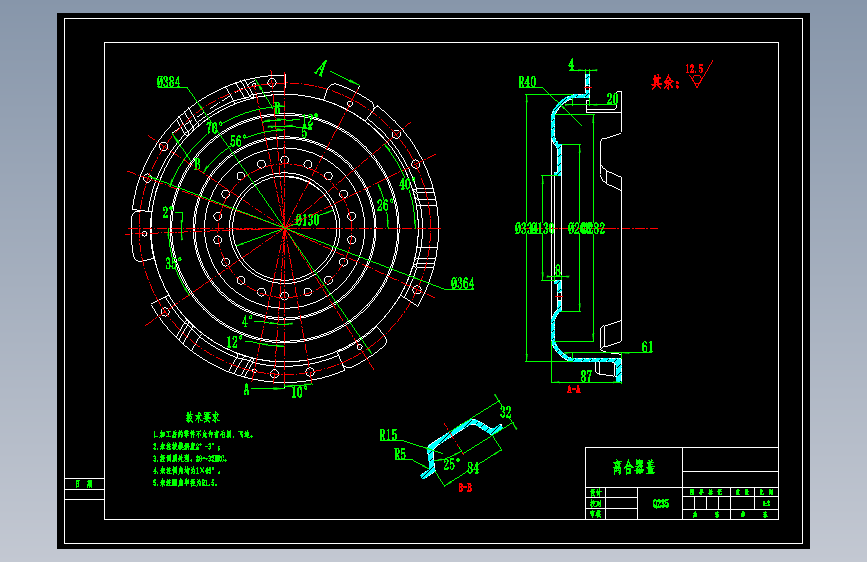
Task: Click the R15 radius annotation
Action: point(388,435)
